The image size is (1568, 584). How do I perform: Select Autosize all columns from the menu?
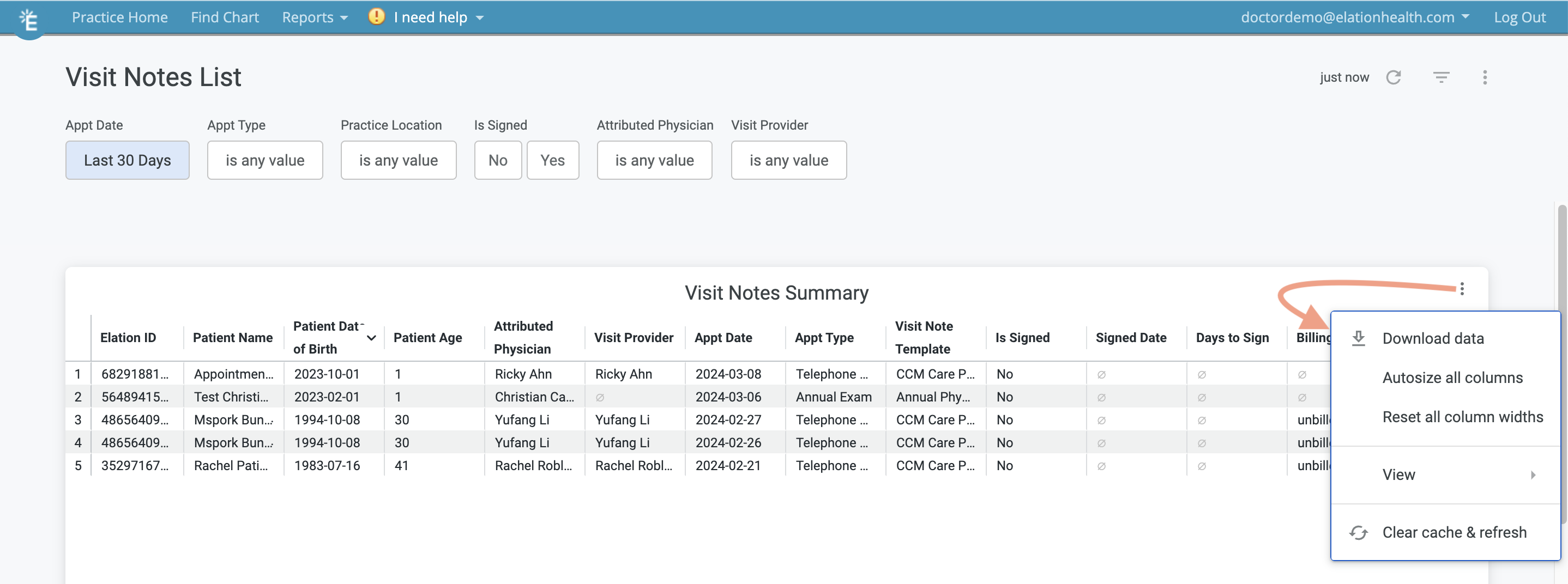tap(1452, 377)
